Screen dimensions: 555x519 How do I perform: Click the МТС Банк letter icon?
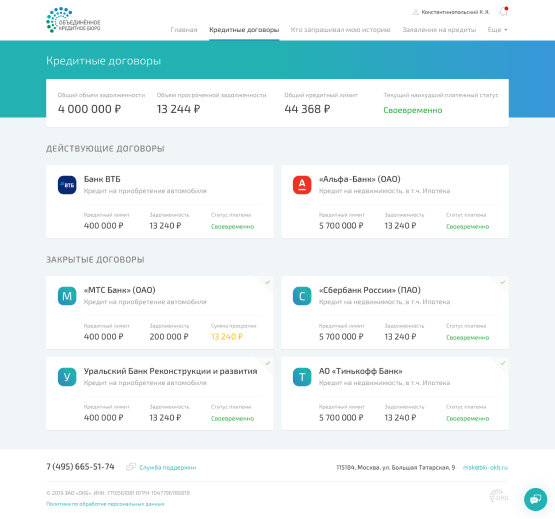pos(67,296)
